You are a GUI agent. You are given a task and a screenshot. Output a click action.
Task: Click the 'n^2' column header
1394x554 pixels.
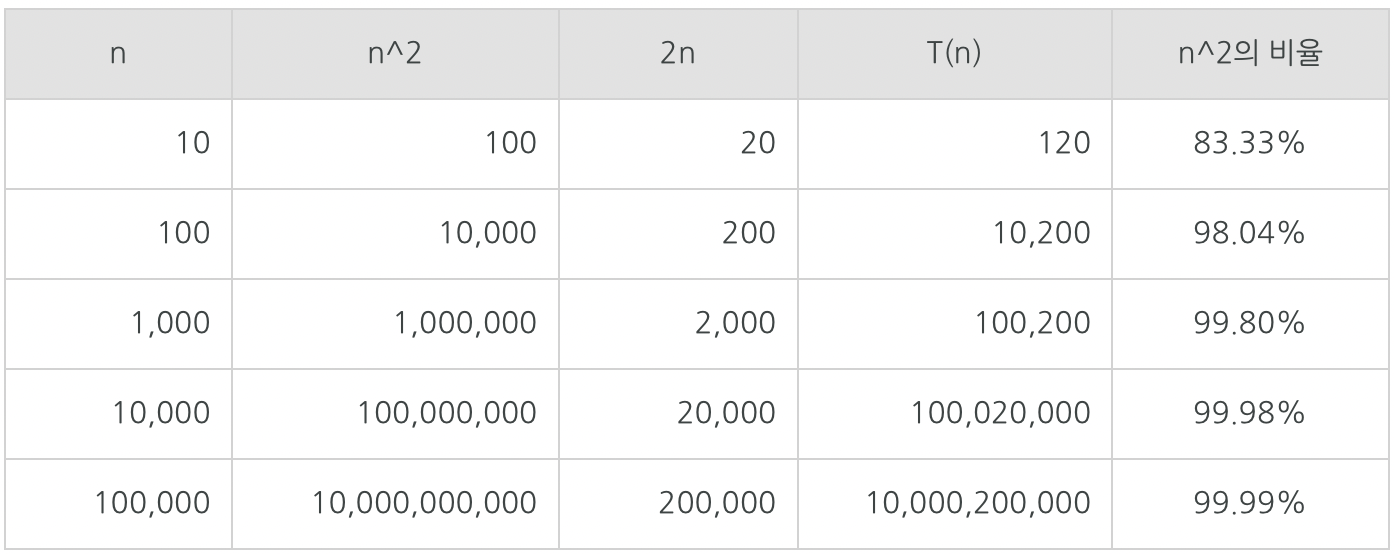393,53
